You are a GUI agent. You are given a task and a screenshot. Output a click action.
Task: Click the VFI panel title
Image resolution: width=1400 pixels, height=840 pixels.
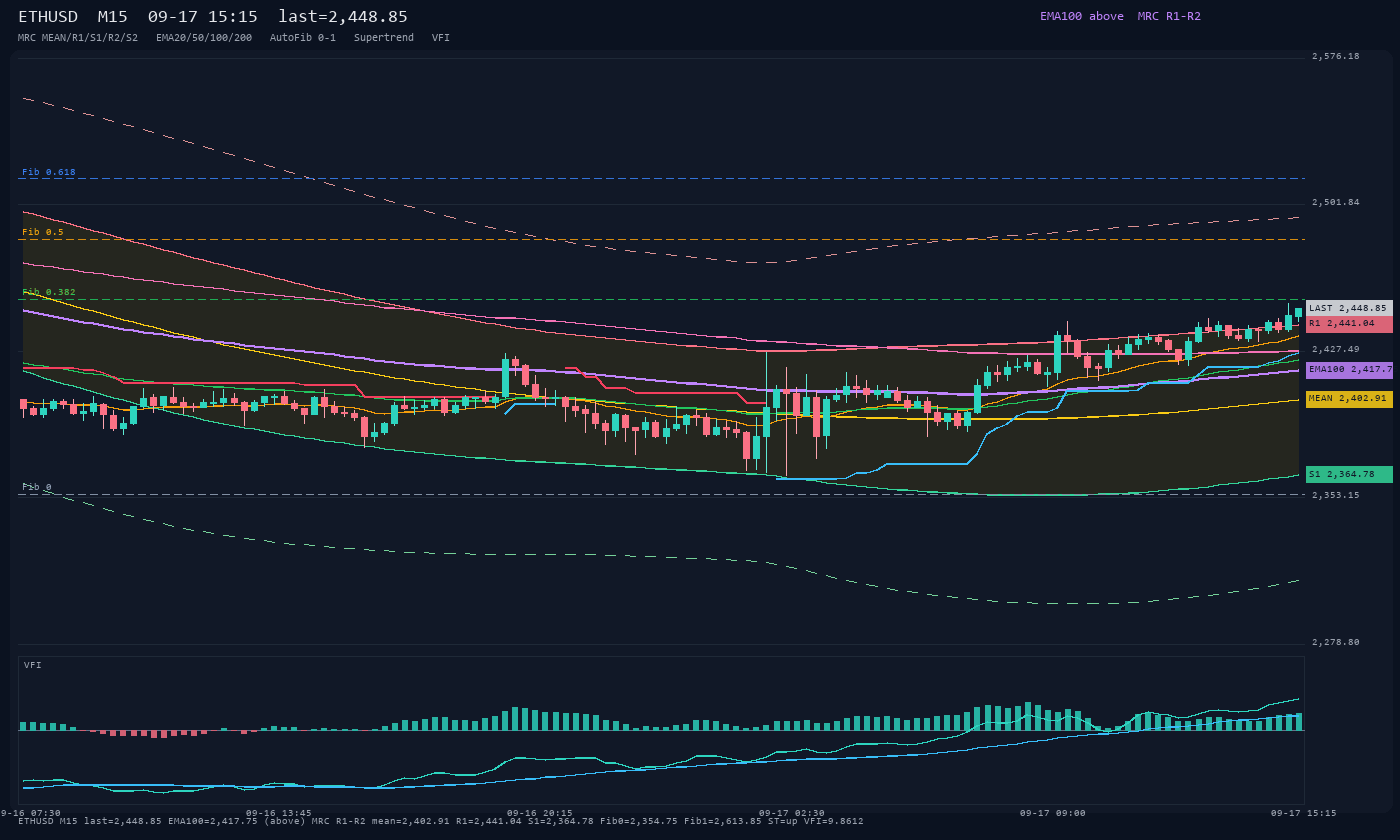coord(33,665)
